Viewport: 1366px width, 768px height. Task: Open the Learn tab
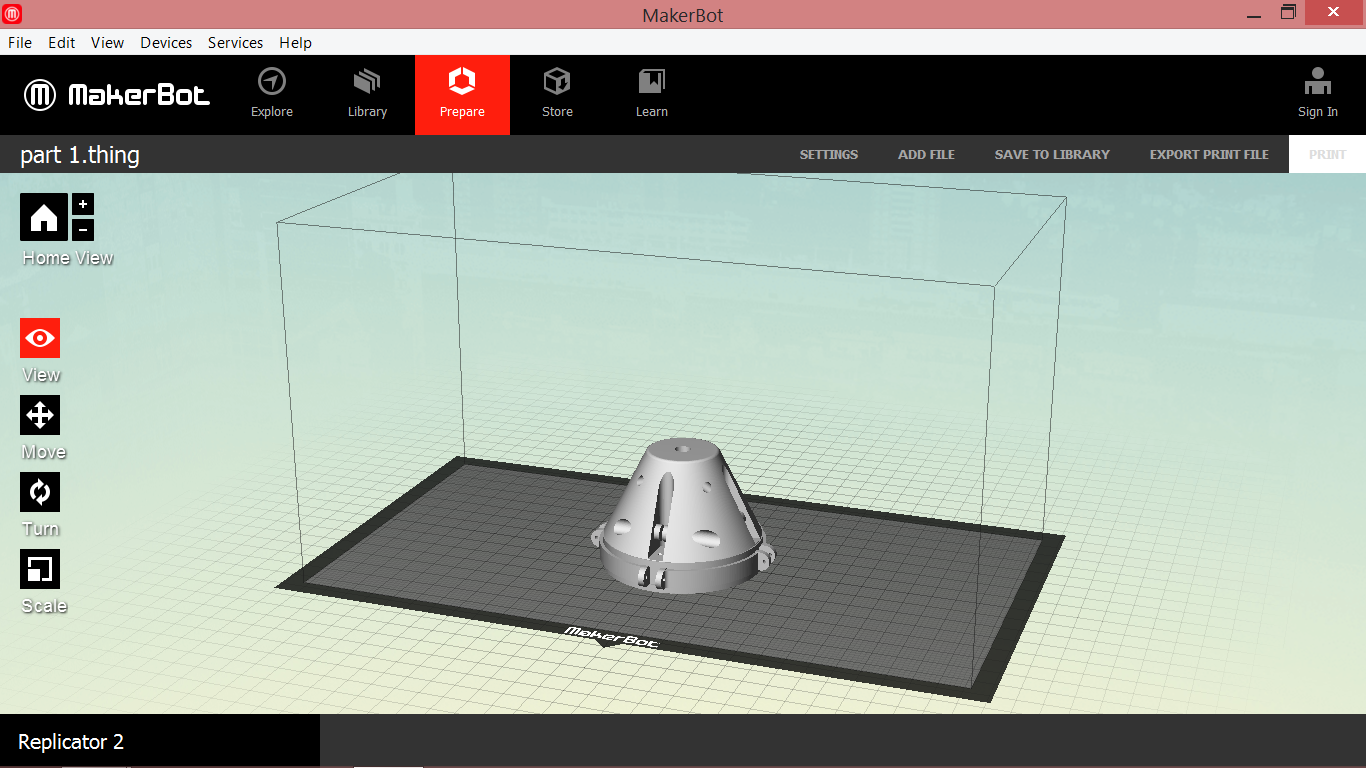pyautogui.click(x=652, y=94)
